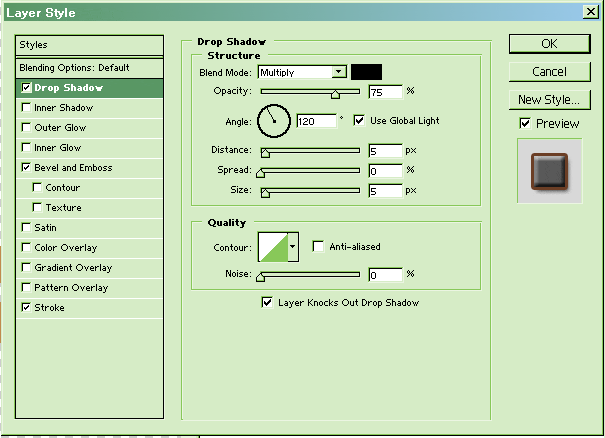This screenshot has width=605, height=438.
Task: Select Blending Options: Default
Action: click(90, 68)
